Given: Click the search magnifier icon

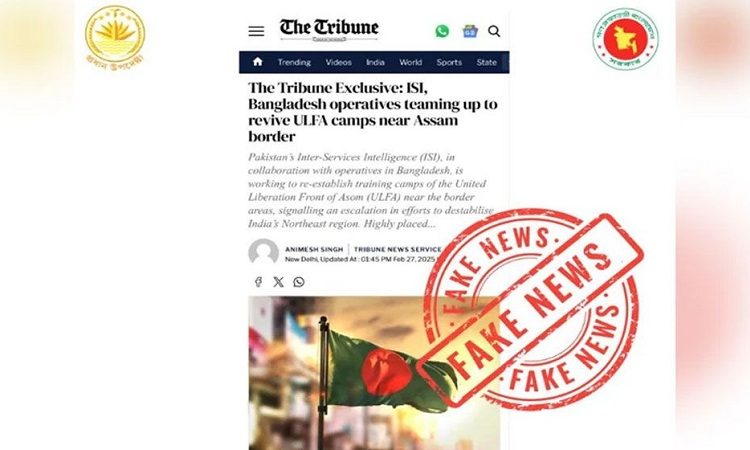Looking at the screenshot, I should 494,31.
